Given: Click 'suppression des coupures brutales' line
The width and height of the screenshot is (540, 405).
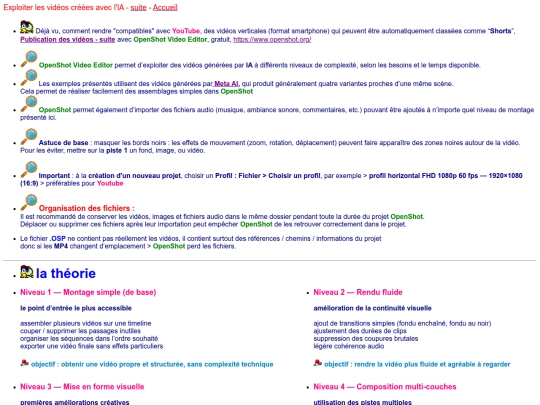Looking at the screenshot, I should 366,338.
